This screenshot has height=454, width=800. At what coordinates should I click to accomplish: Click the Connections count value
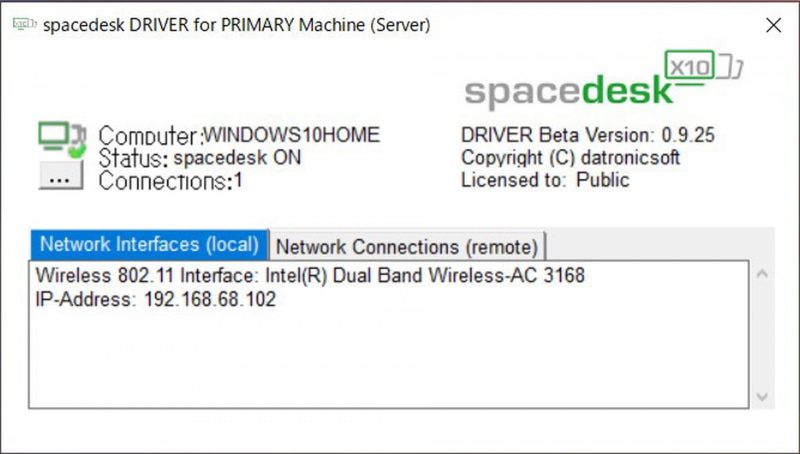coord(238,182)
